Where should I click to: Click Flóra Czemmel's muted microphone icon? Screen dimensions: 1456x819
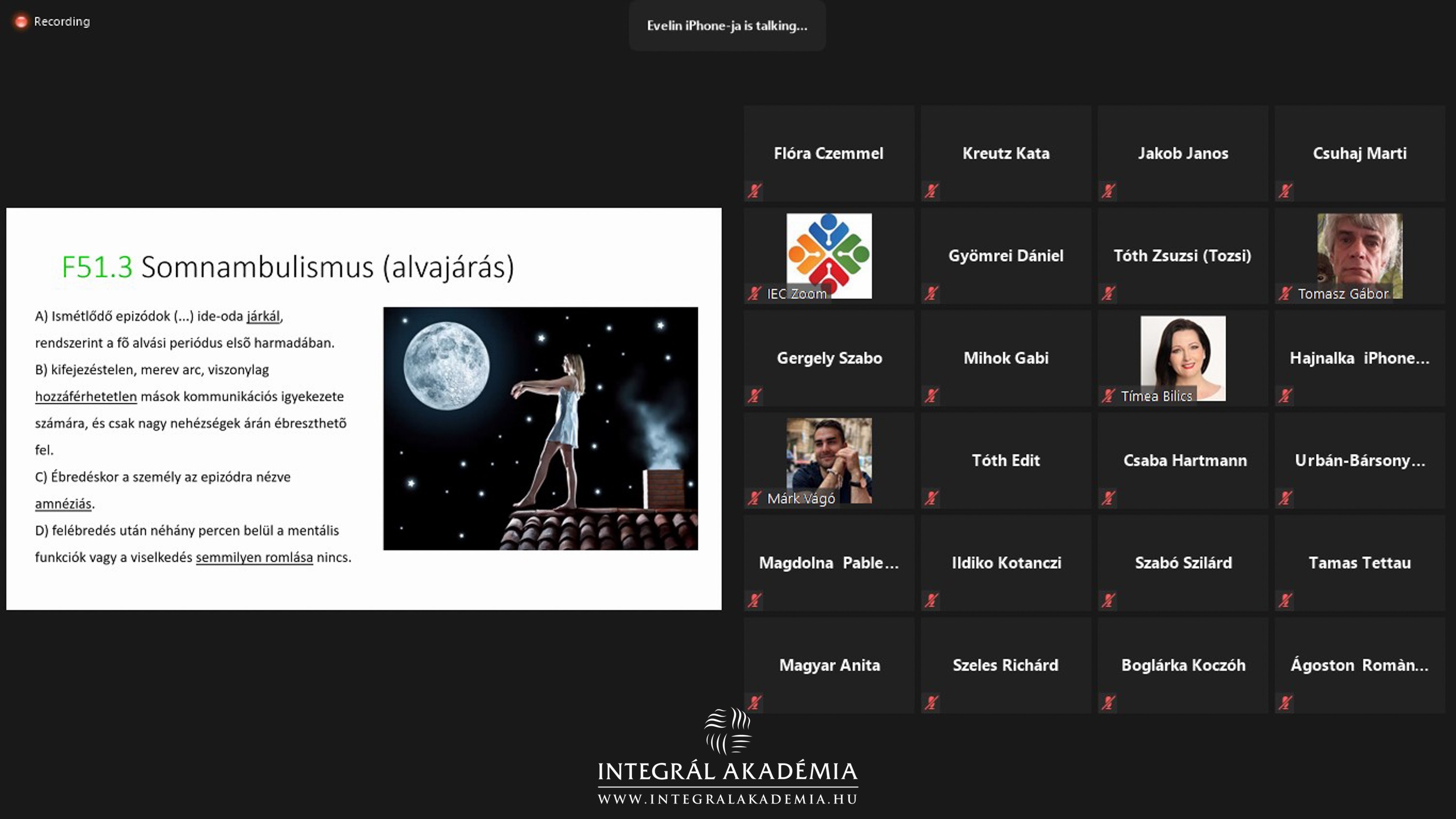click(755, 191)
